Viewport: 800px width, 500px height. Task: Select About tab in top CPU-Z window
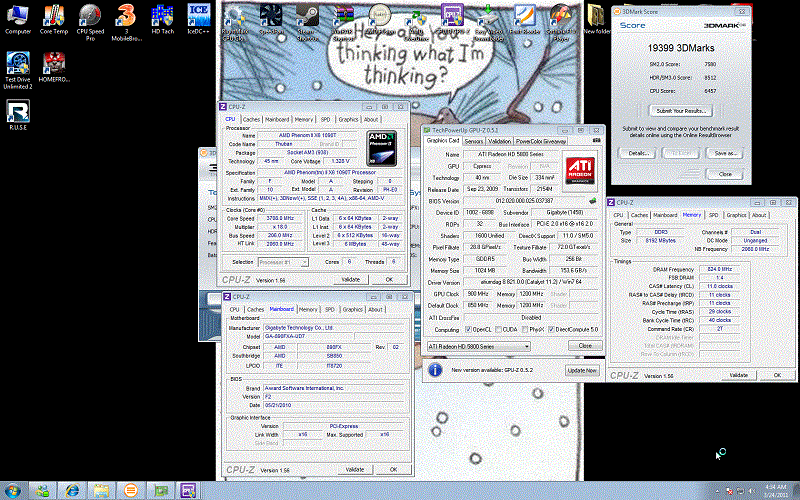[x=371, y=119]
